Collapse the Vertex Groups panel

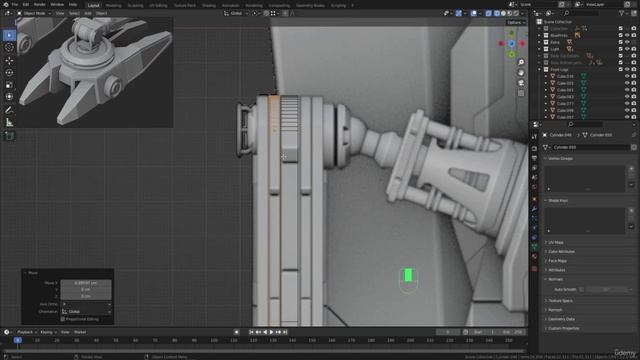pyautogui.click(x=560, y=158)
